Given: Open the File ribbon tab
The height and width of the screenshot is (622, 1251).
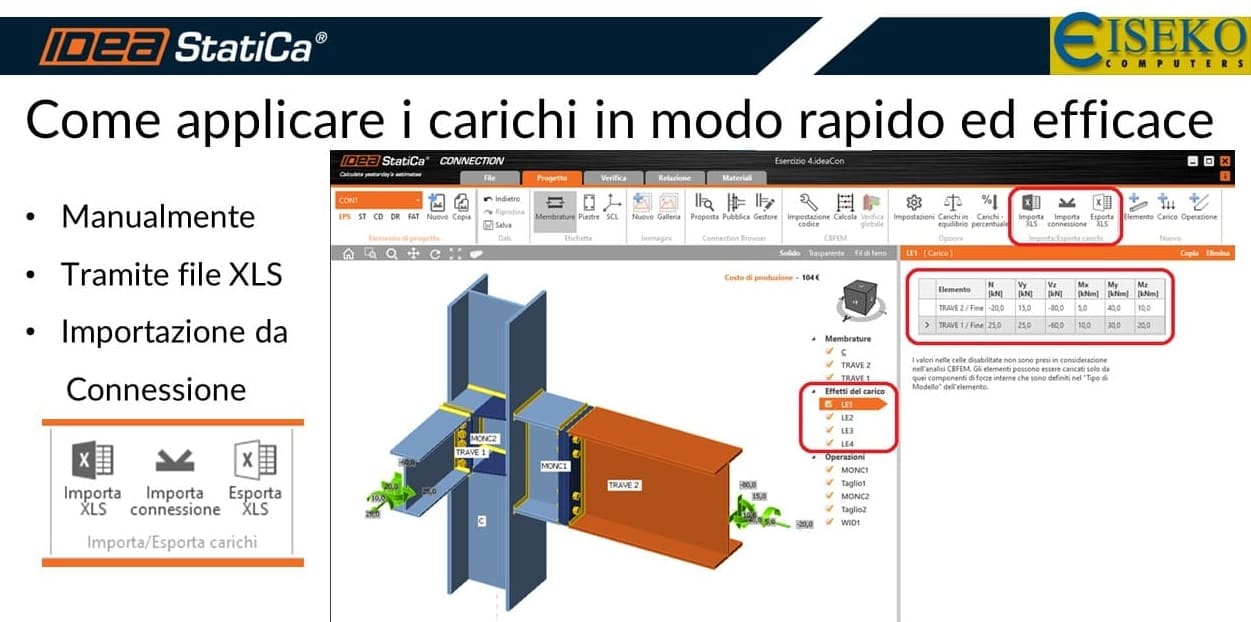Looking at the screenshot, I should point(489,178).
